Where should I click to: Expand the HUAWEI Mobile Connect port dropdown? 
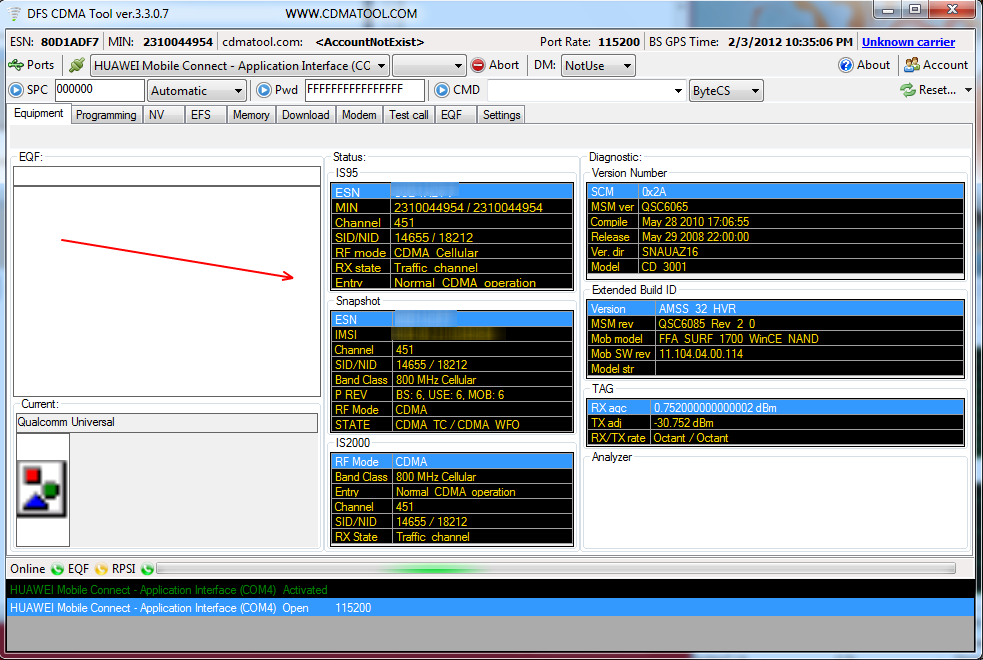tap(381, 66)
